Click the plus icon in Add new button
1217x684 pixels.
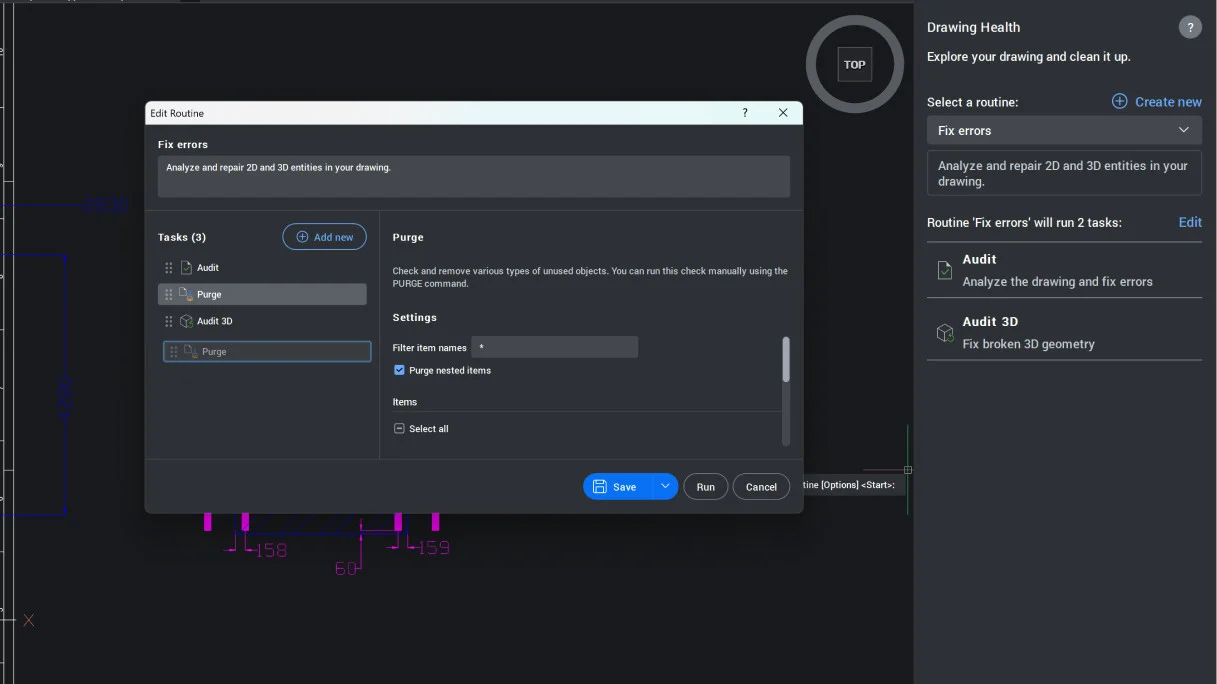tap(302, 237)
